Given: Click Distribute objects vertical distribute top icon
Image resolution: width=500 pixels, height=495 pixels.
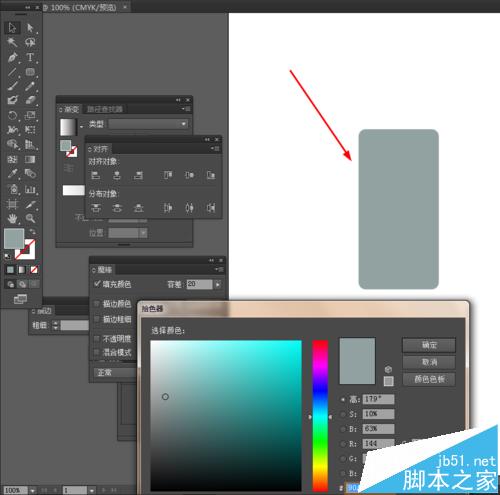Looking at the screenshot, I should coord(96,208).
